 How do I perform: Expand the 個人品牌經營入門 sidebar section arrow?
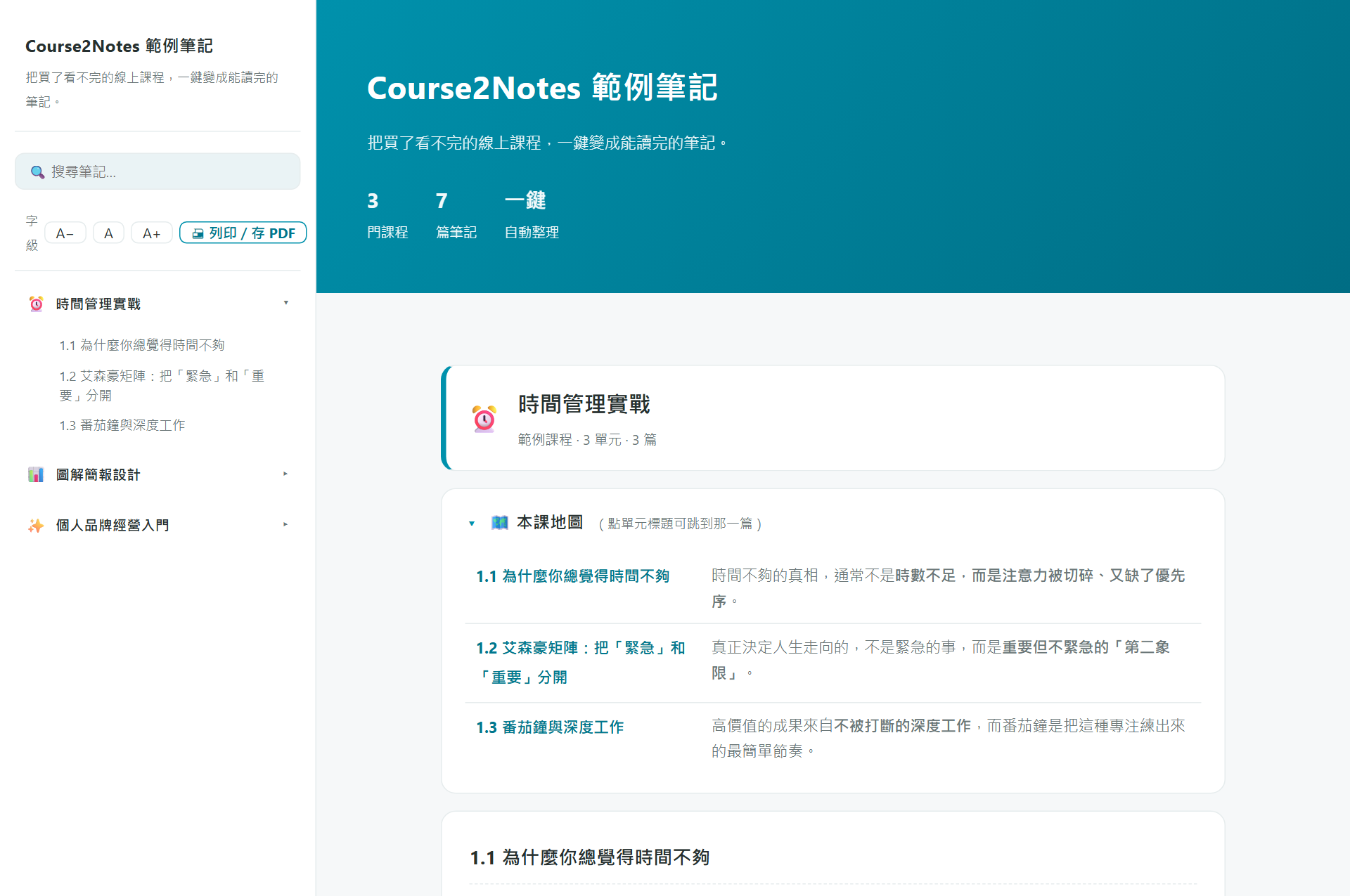coord(285,524)
